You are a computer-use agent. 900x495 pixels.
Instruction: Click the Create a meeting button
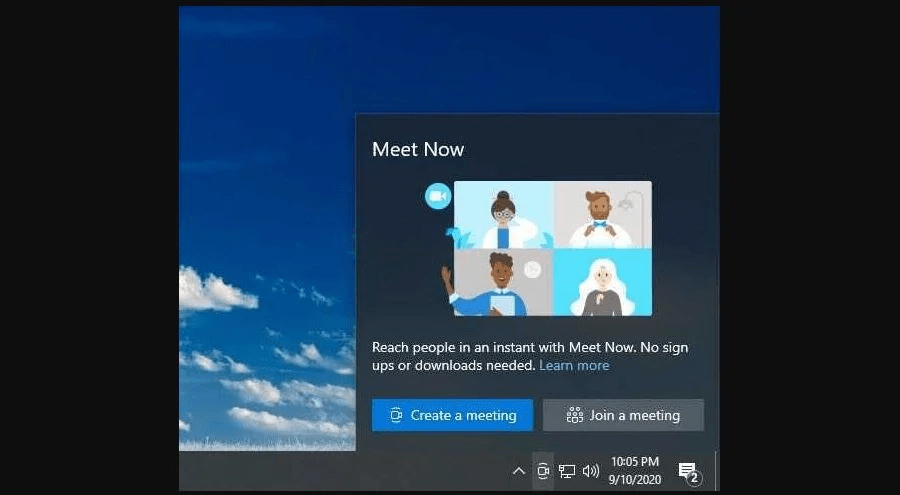[452, 415]
